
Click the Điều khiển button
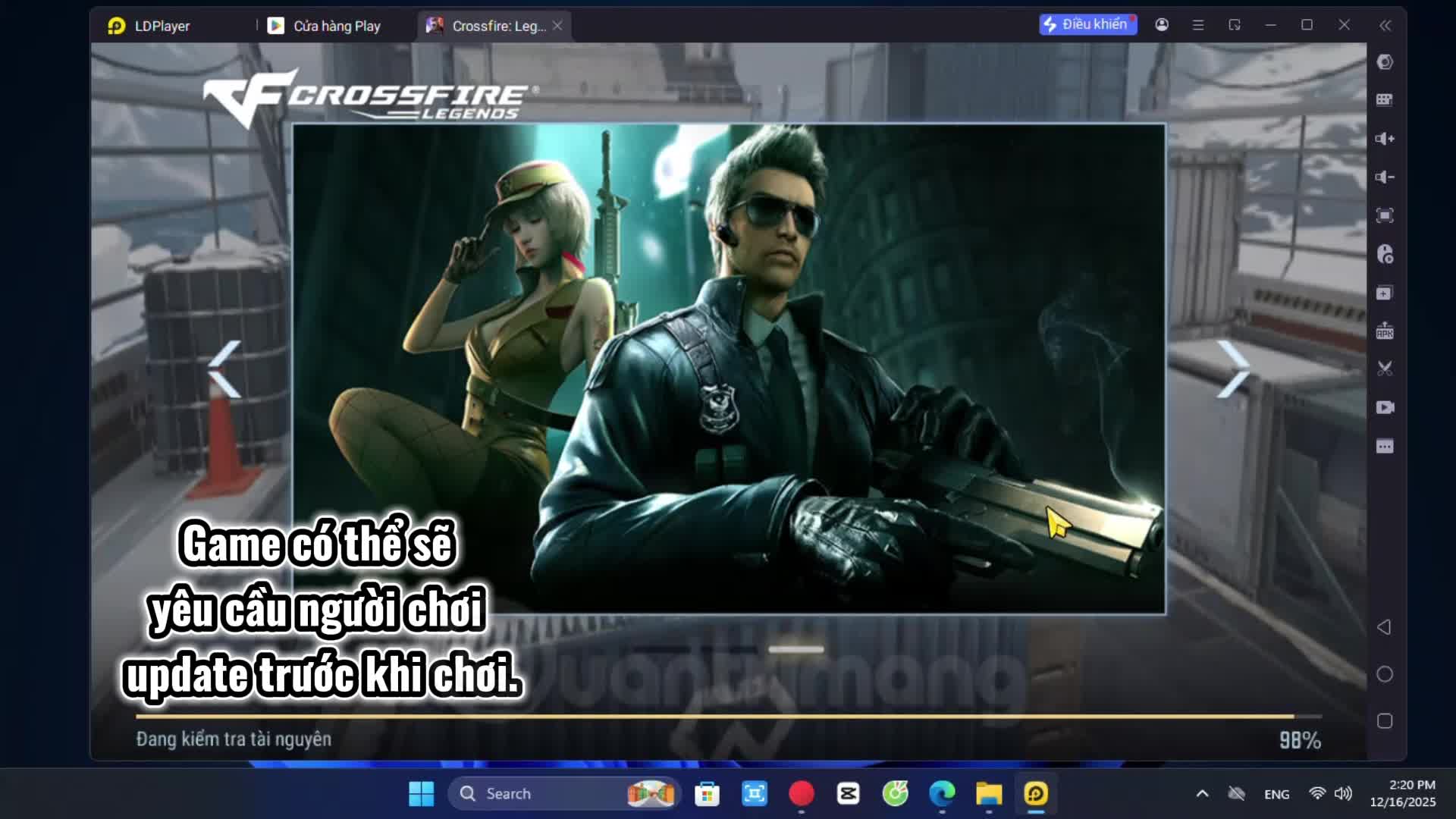coord(1087,24)
